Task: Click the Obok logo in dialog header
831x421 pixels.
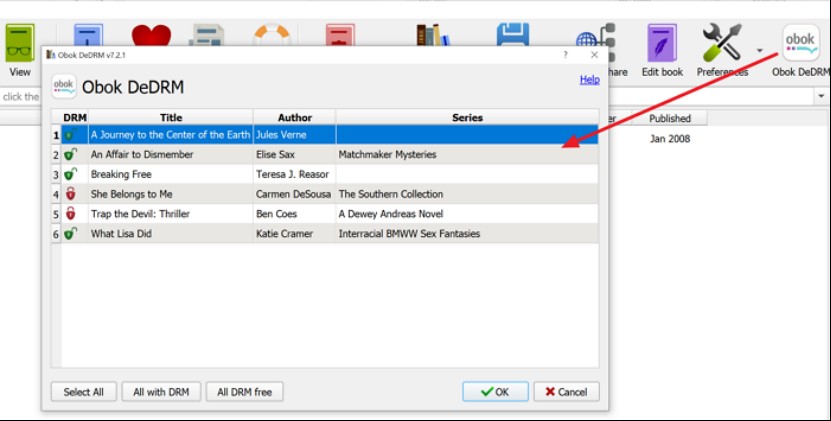Action: point(64,87)
